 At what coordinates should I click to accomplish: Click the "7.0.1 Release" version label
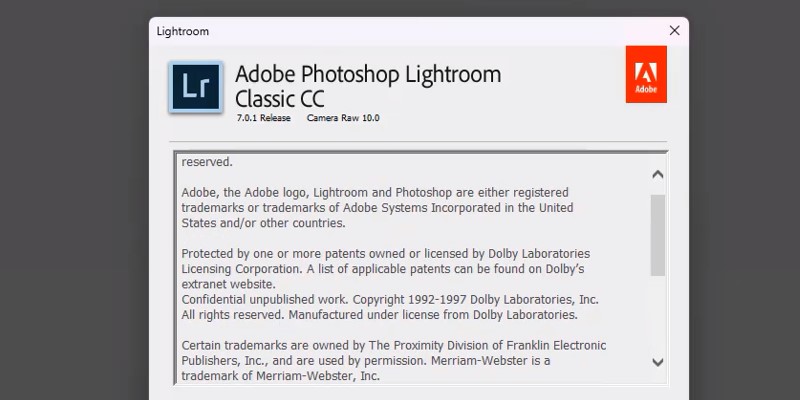tap(263, 118)
